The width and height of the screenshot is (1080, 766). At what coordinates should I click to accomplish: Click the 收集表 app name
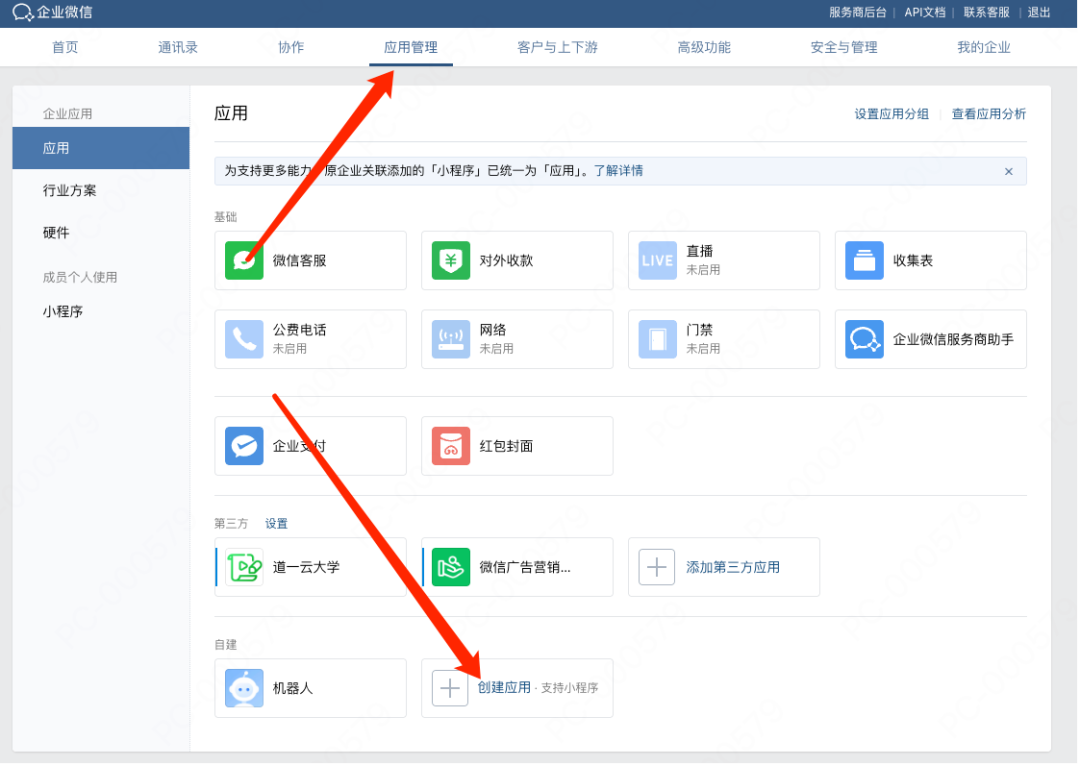coord(913,260)
